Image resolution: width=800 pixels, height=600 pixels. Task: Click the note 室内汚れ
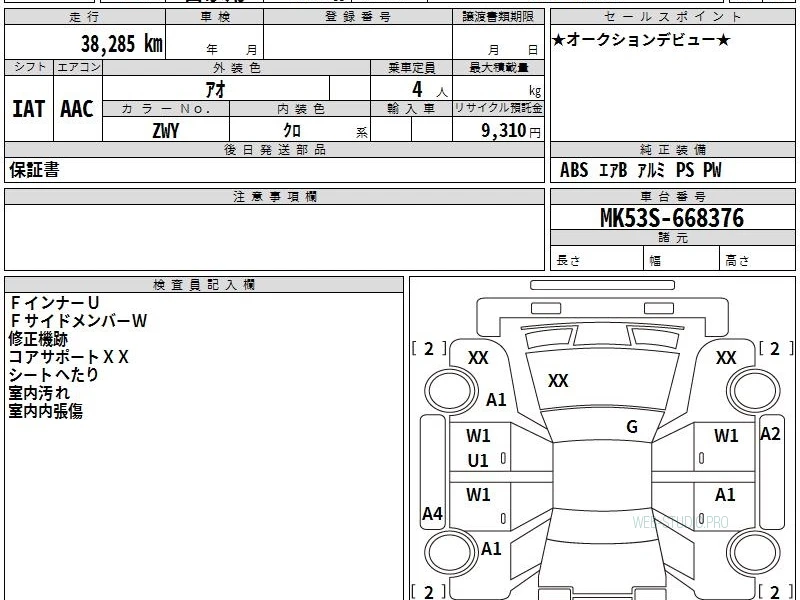coord(39,393)
